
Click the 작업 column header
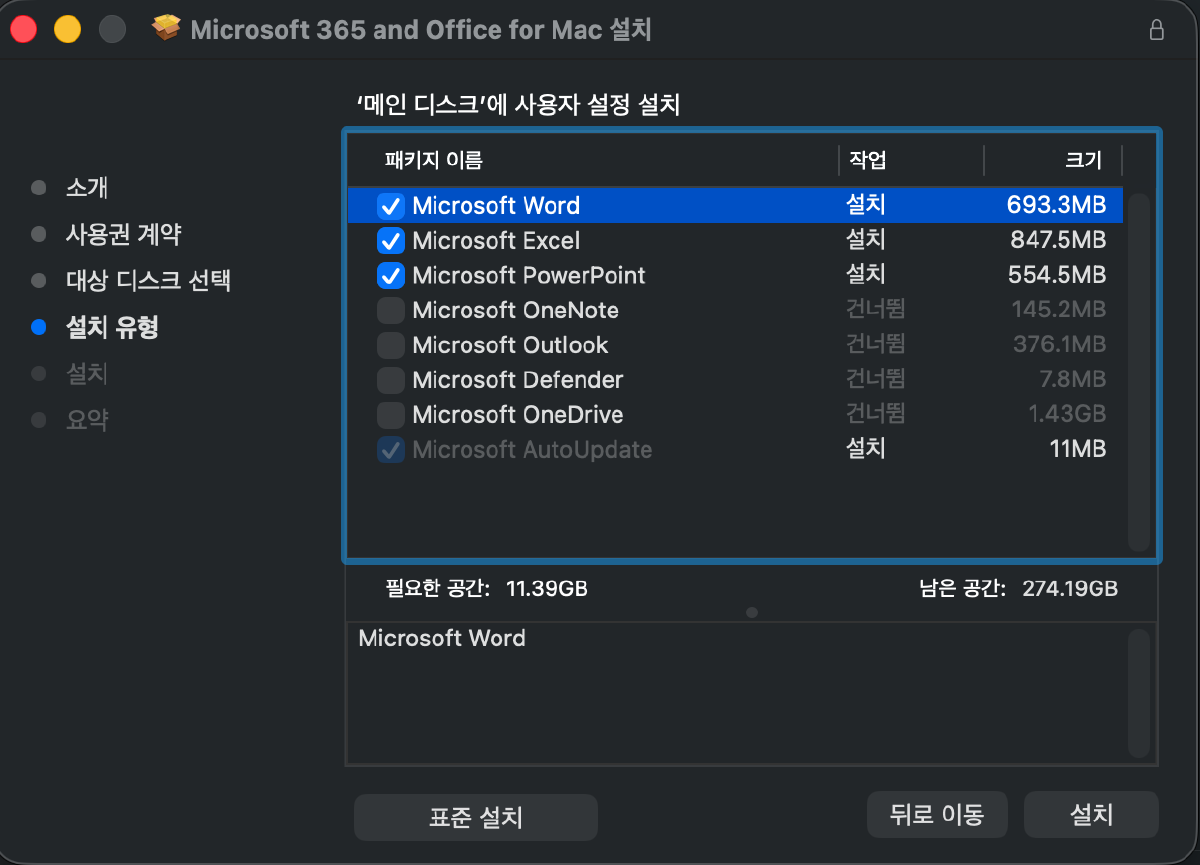[868, 160]
